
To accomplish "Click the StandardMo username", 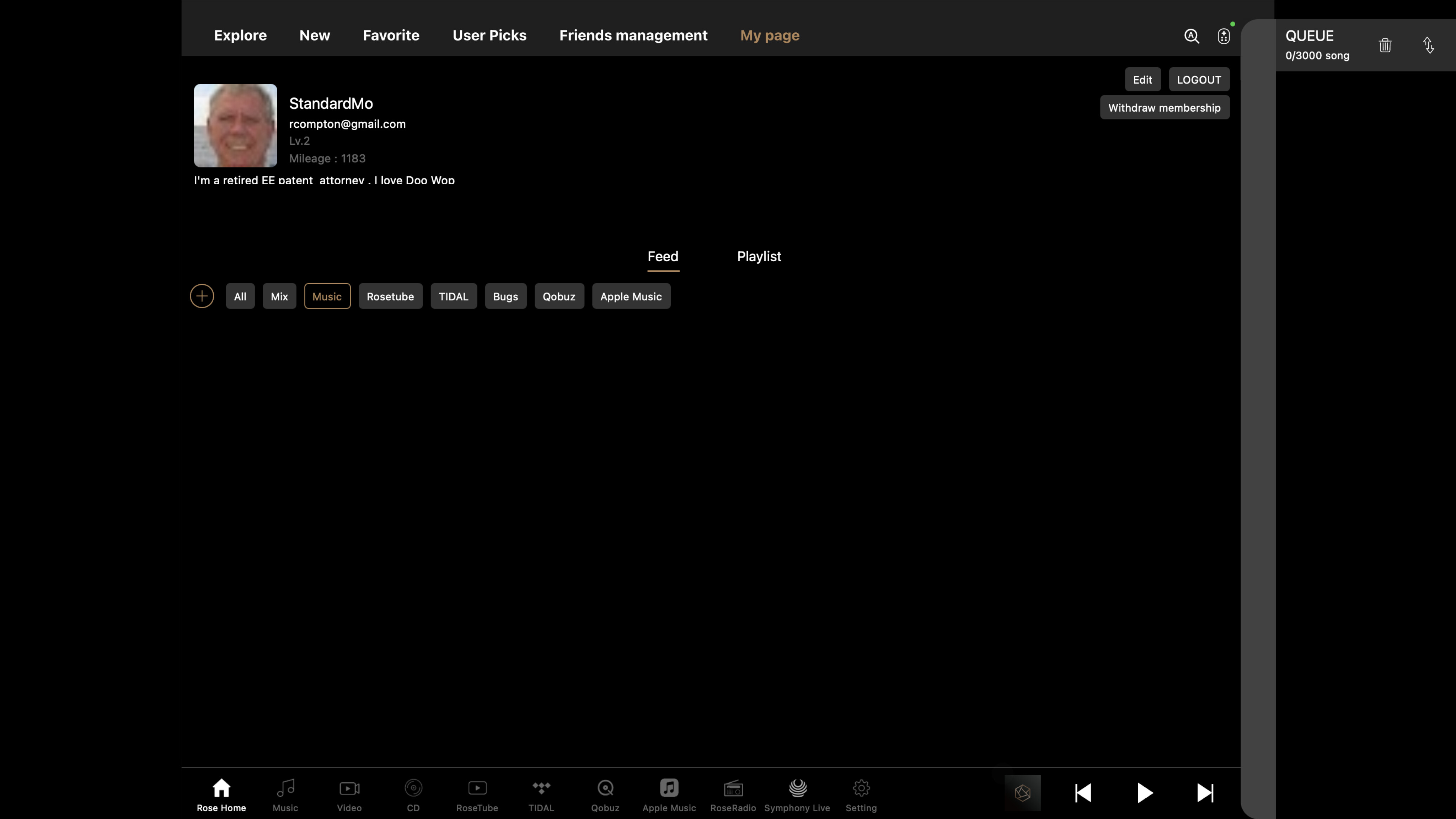I will click(331, 103).
